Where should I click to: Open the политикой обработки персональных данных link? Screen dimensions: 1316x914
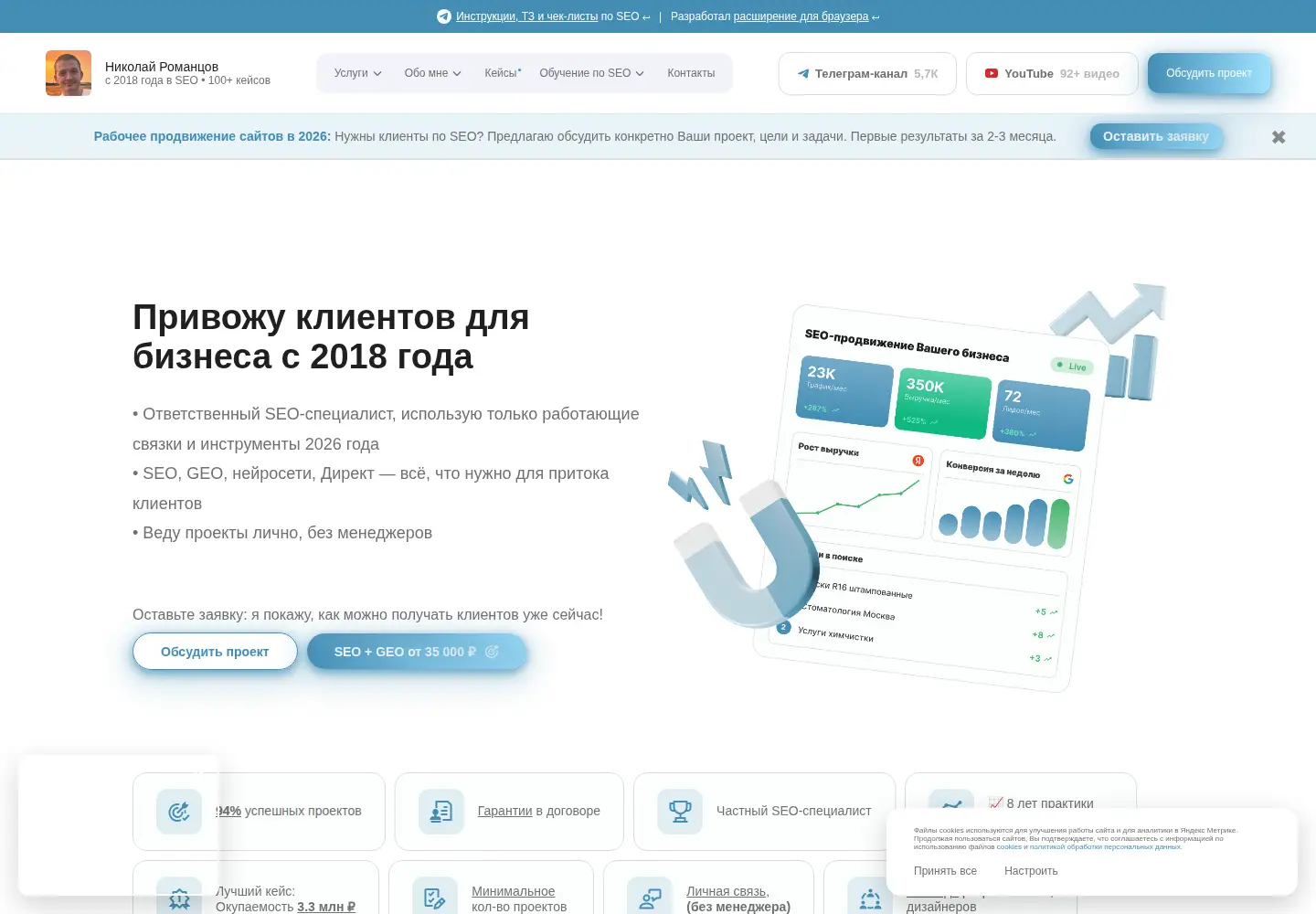[1106, 847]
